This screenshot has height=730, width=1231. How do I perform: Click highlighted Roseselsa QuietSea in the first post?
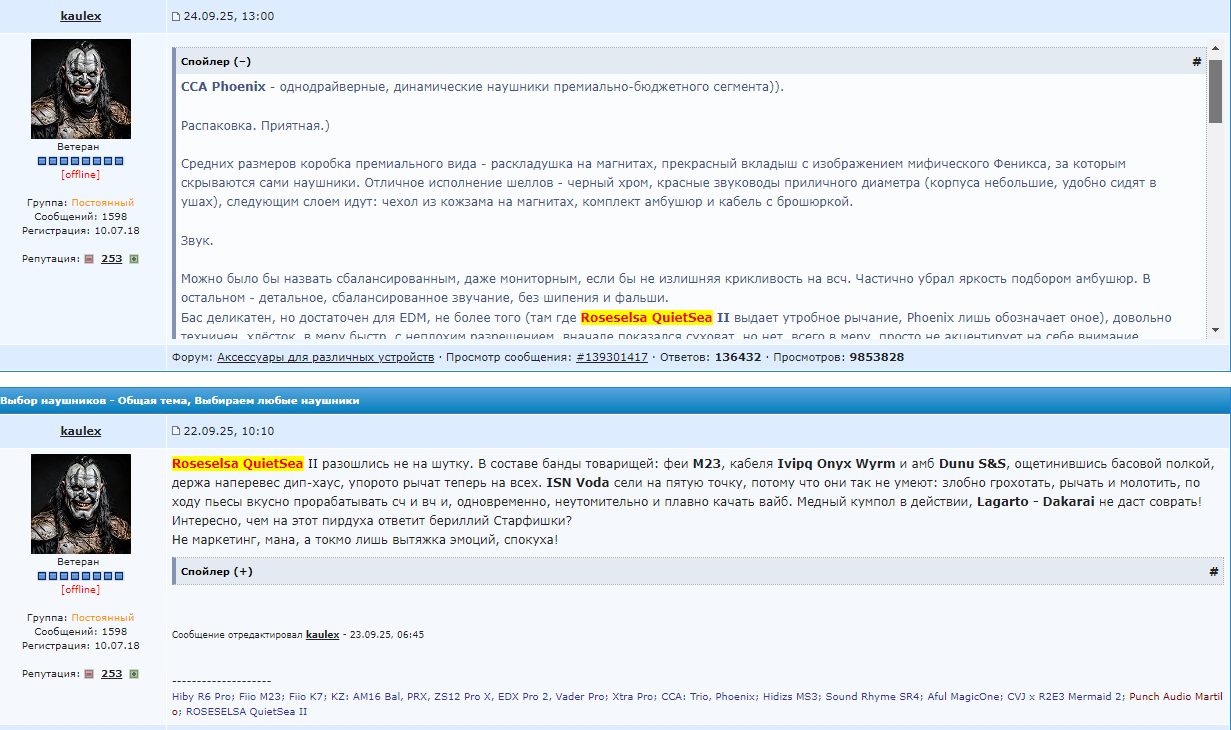click(x=646, y=318)
